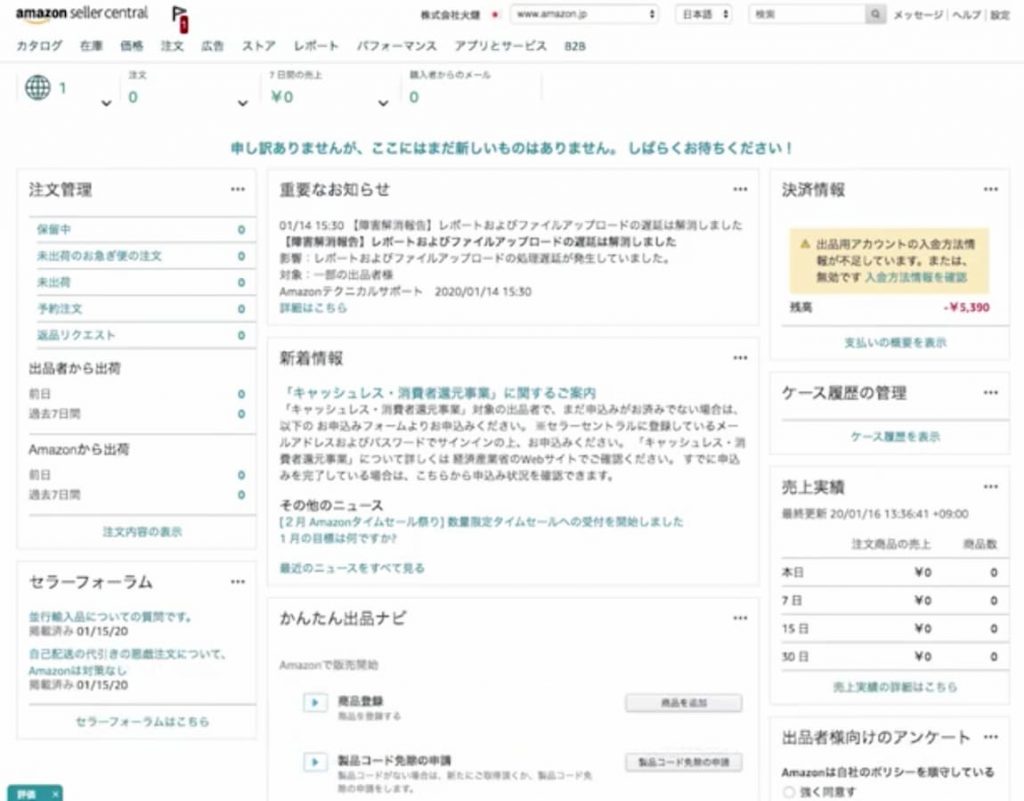Open the 注文 menu in navigation bar

172,46
